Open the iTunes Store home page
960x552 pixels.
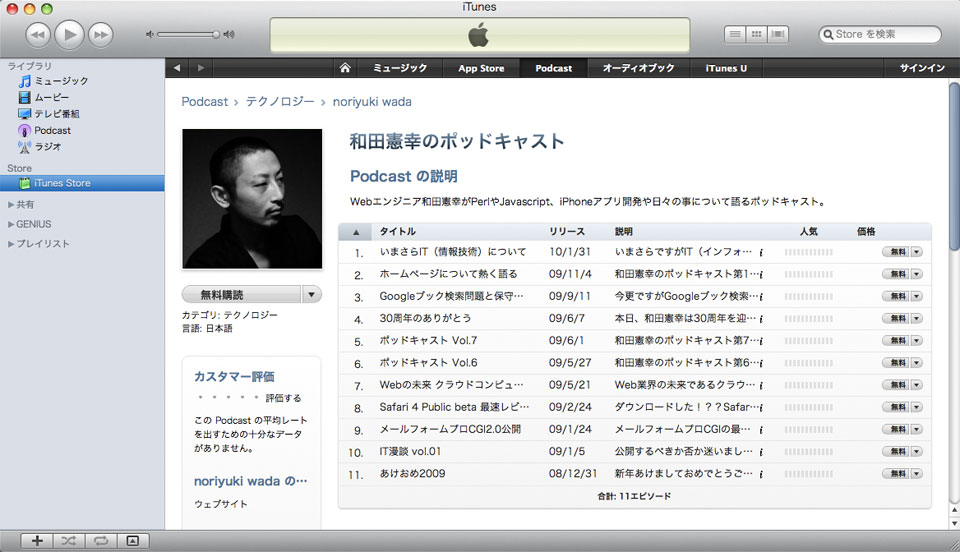345,68
